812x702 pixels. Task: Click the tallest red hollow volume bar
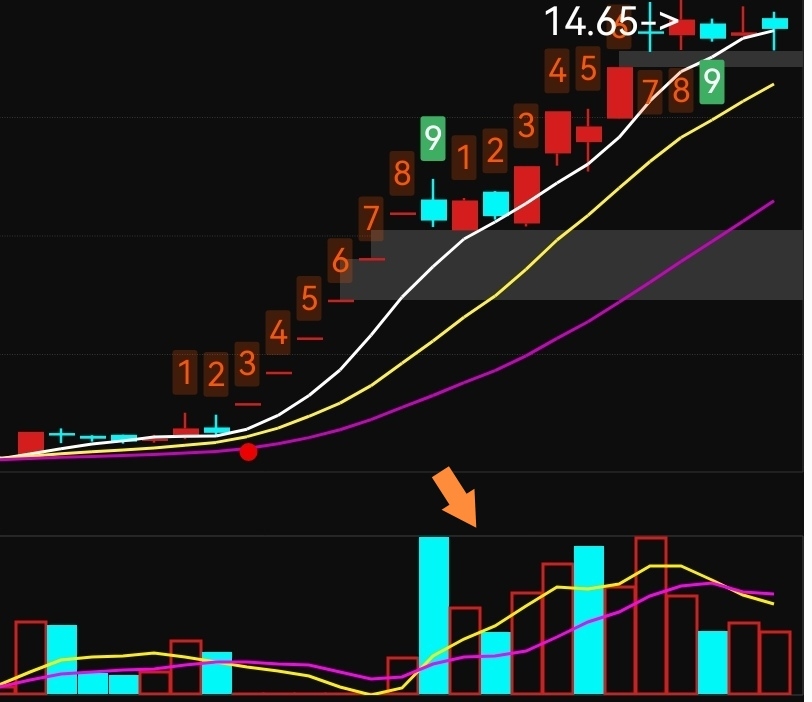(x=651, y=616)
